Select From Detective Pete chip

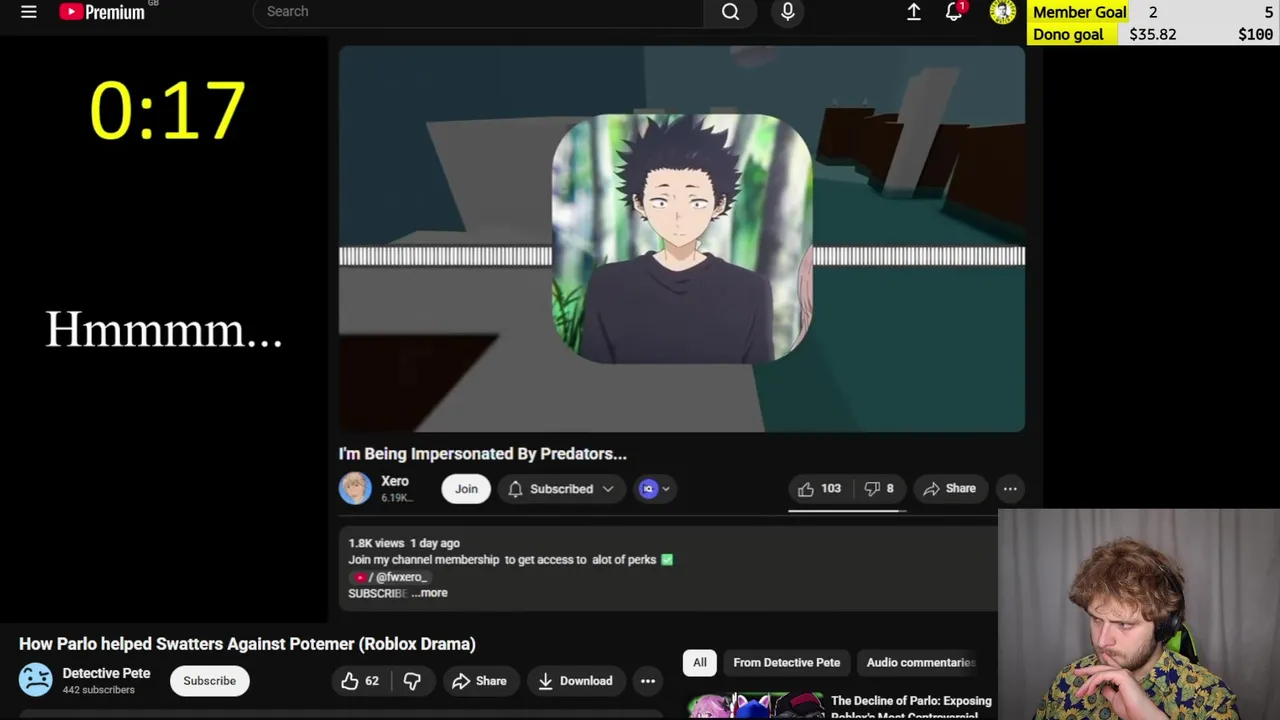point(787,662)
